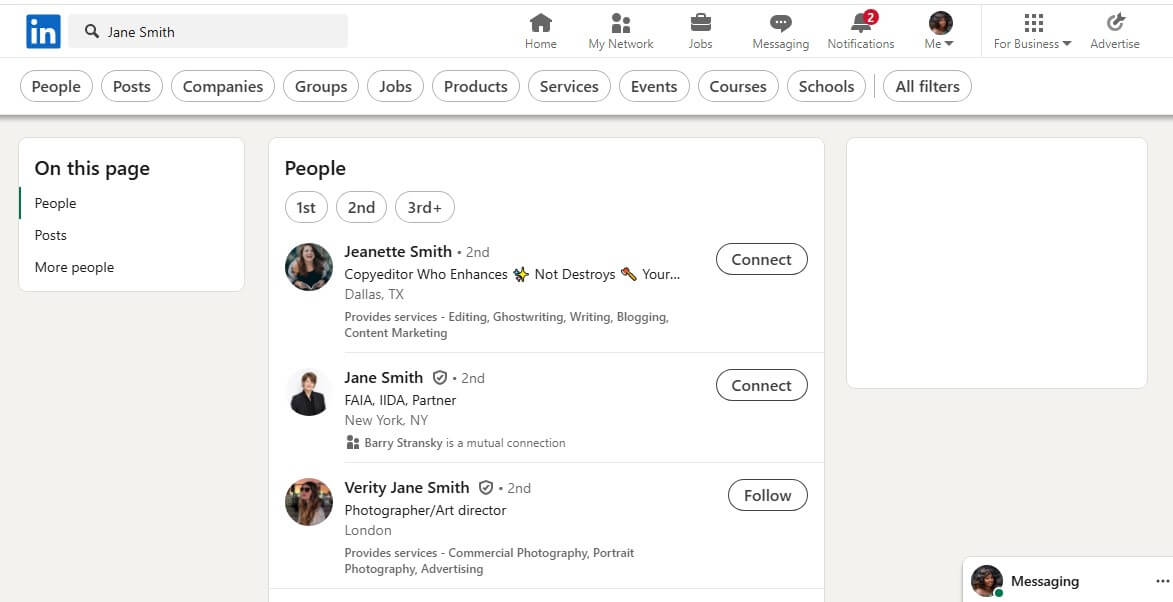This screenshot has height=602, width=1173.
Task: Open the Jobs briefcase icon
Action: pyautogui.click(x=700, y=23)
